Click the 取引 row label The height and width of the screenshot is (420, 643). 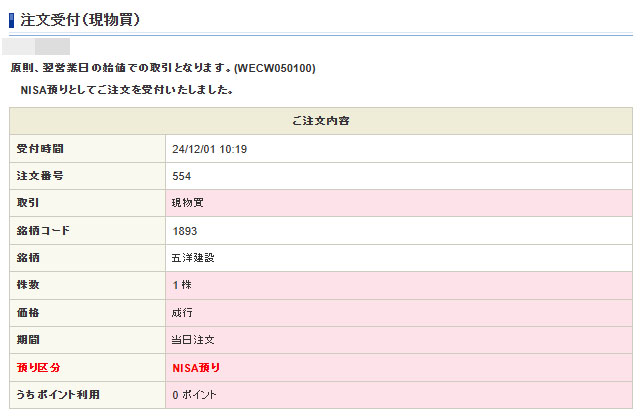29,203
